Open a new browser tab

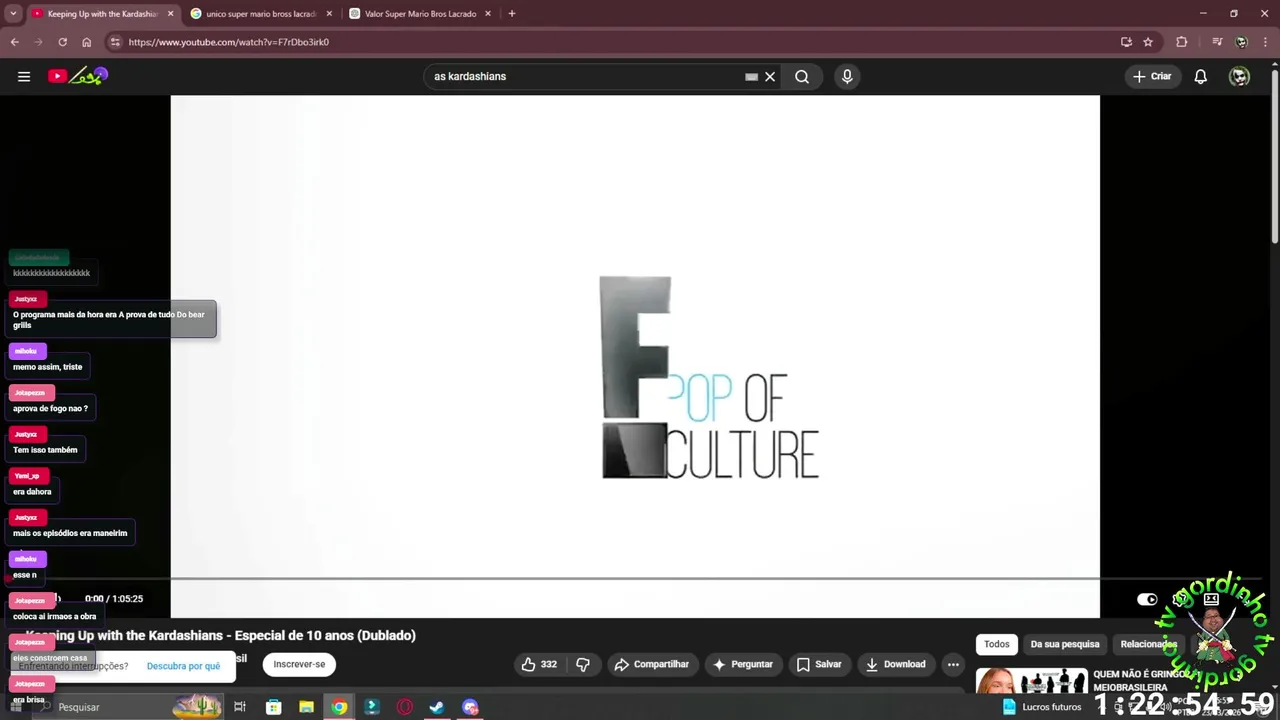(512, 14)
